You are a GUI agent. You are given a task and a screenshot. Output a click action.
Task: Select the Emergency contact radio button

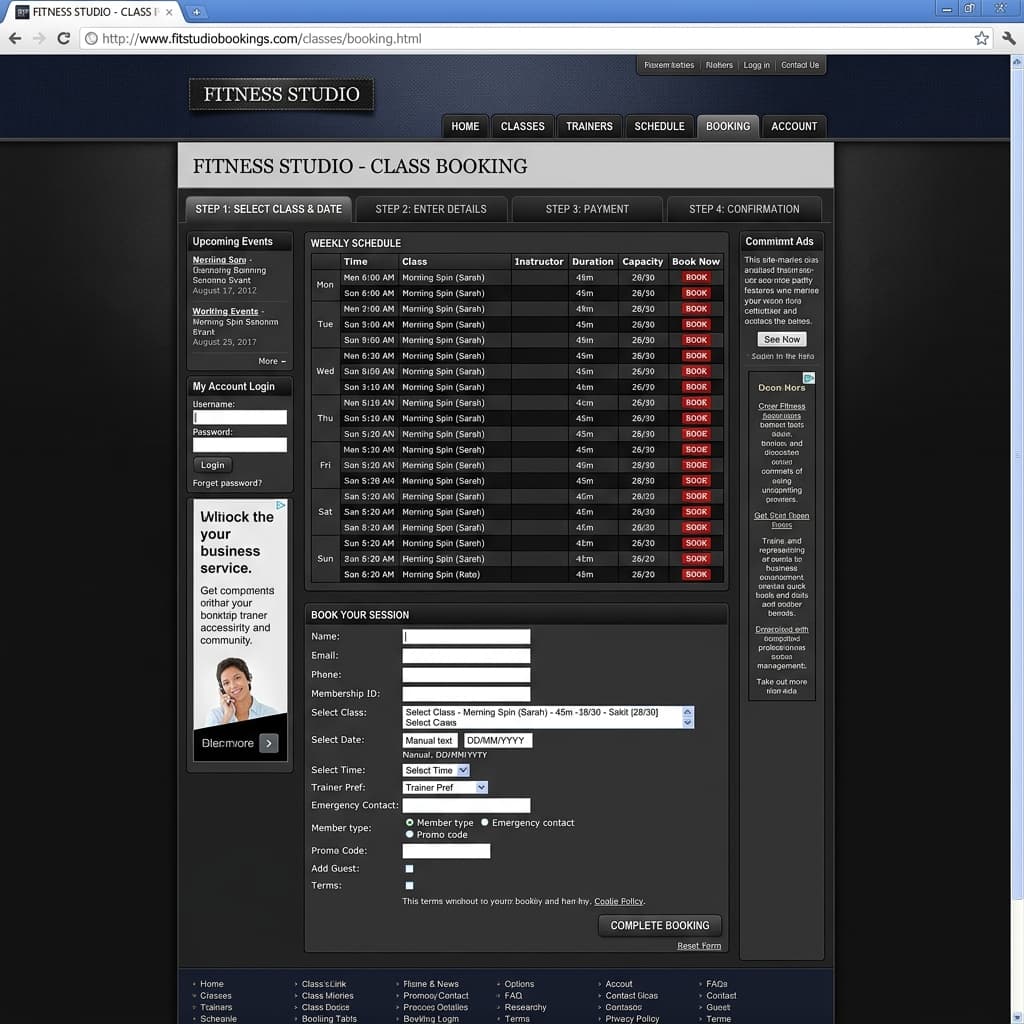[x=485, y=822]
